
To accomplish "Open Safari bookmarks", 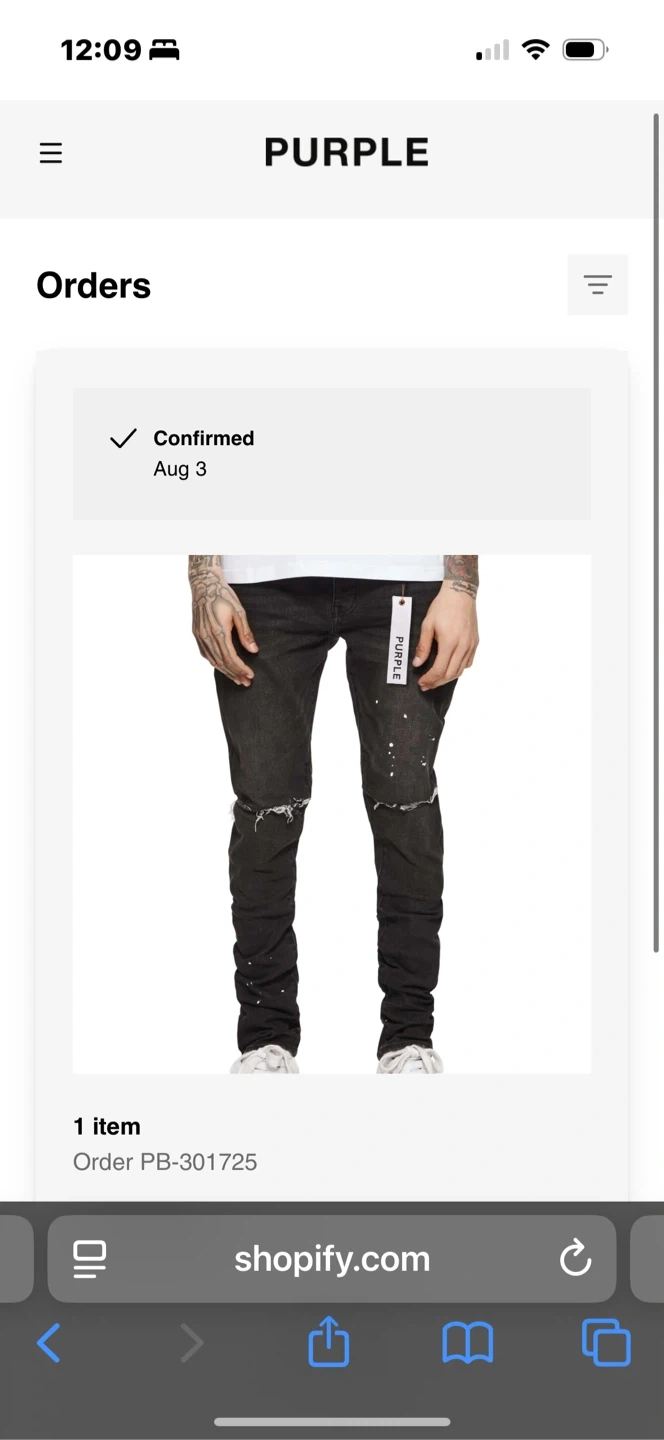I will coord(468,1343).
